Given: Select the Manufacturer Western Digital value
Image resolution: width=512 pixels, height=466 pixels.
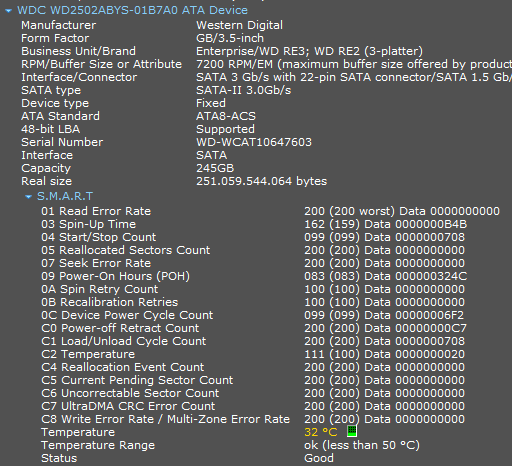Looking at the screenshot, I should [x=239, y=25].
